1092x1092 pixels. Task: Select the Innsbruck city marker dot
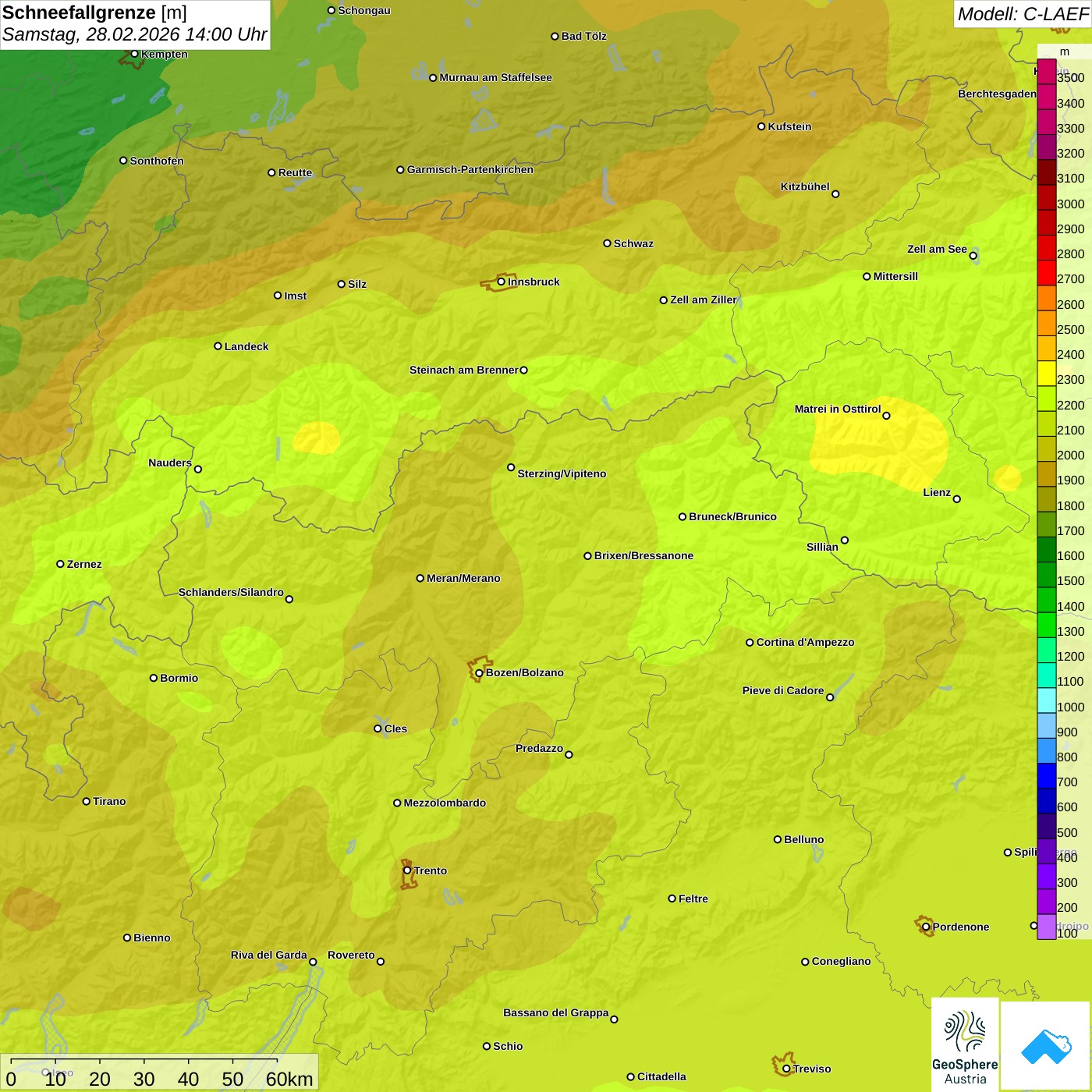[502, 282]
